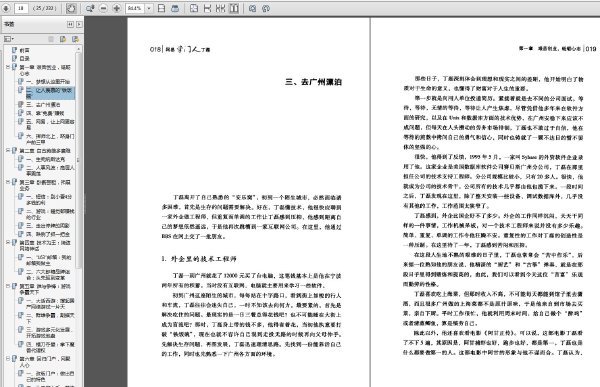600x387 pixels.
Task: Switch to single page continuous view
Action: [207, 8]
